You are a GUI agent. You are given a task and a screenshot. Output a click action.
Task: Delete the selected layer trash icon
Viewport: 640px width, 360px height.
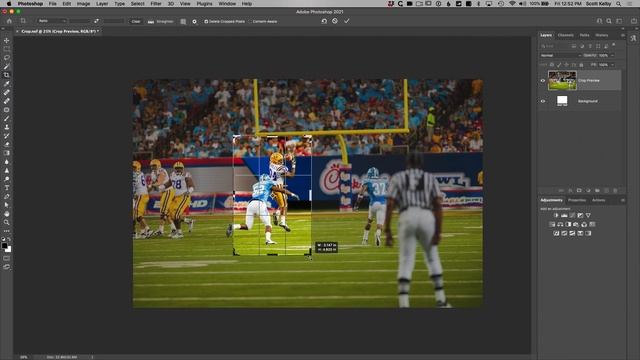click(615, 191)
